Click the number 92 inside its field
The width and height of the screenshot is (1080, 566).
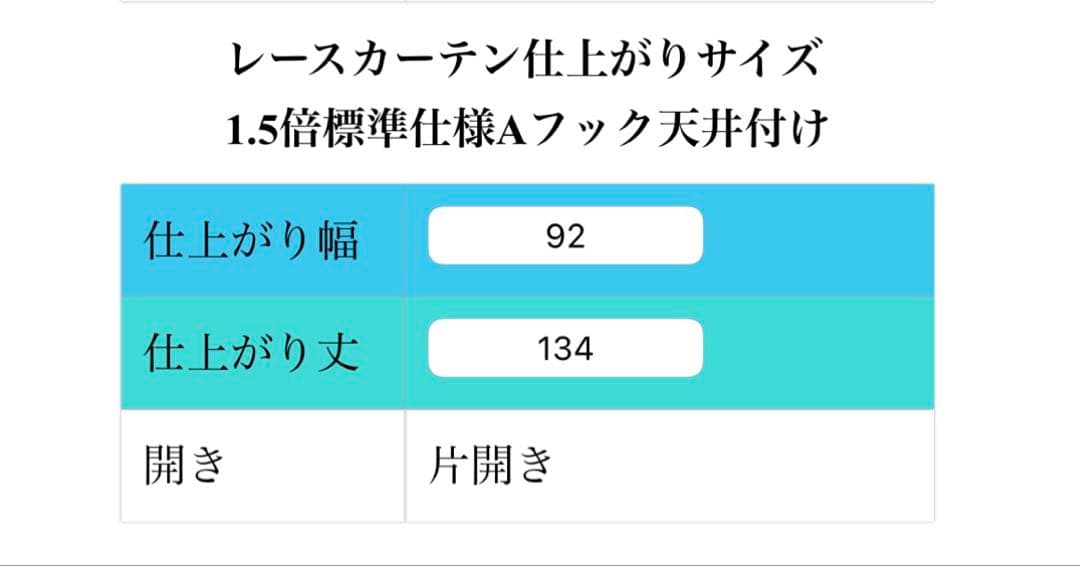pyautogui.click(x=565, y=236)
